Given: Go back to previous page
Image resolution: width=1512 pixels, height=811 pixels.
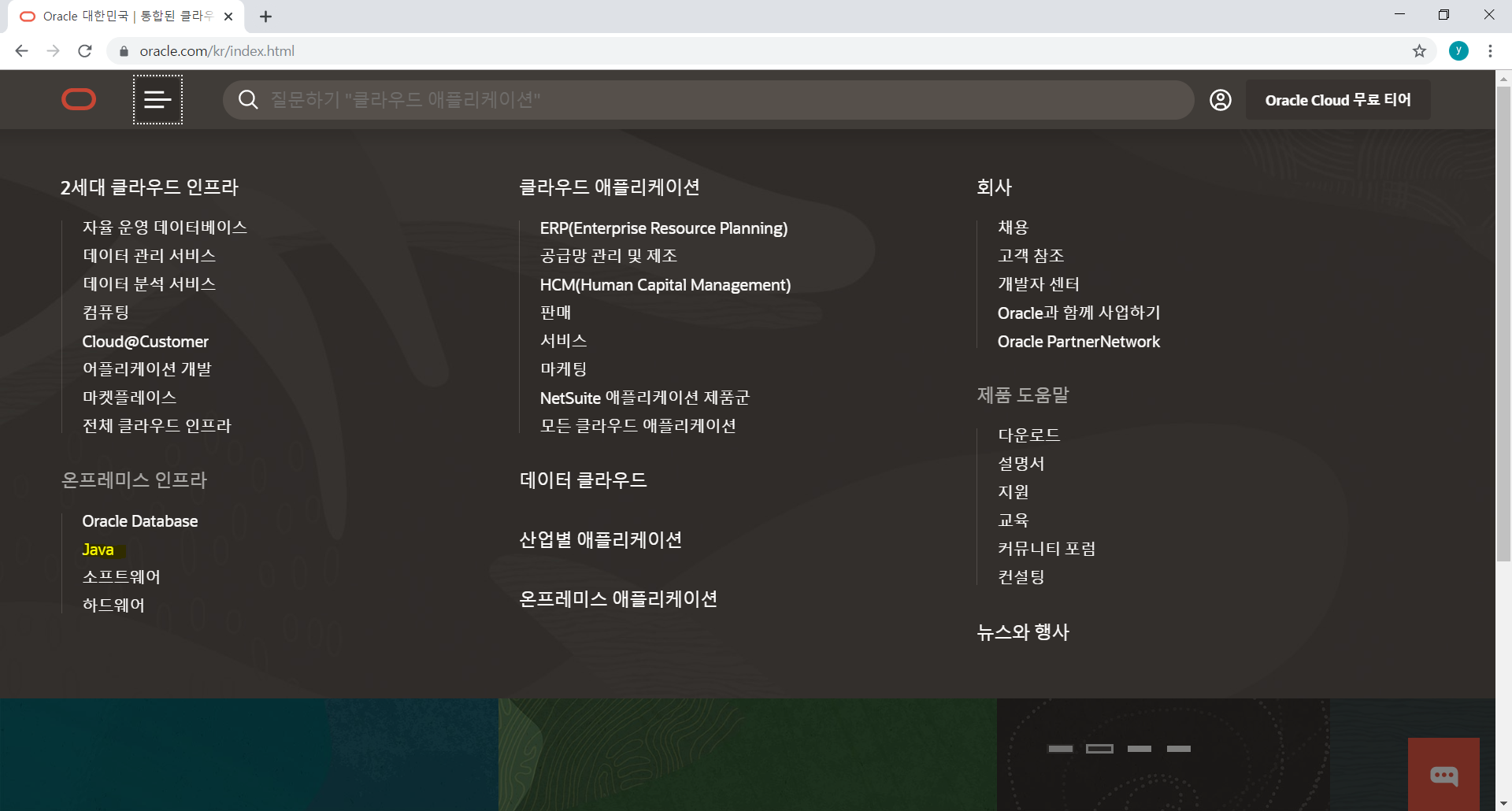Looking at the screenshot, I should coord(21,51).
